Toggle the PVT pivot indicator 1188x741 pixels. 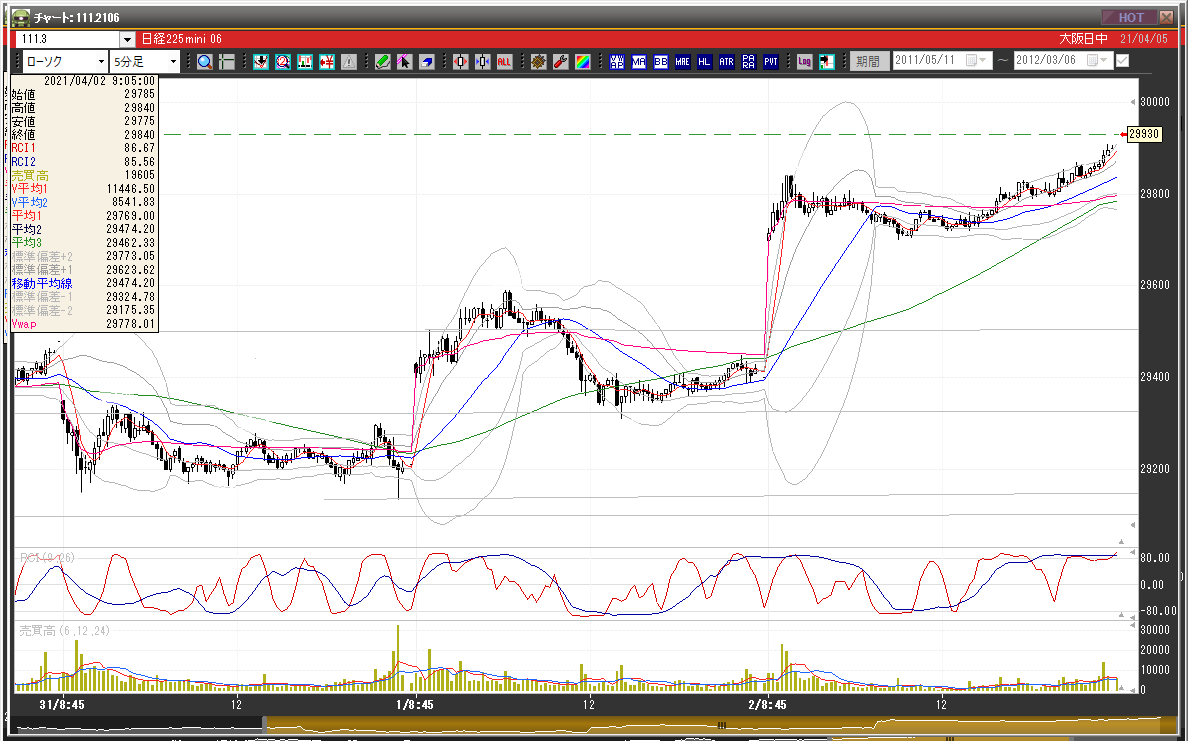tap(771, 62)
